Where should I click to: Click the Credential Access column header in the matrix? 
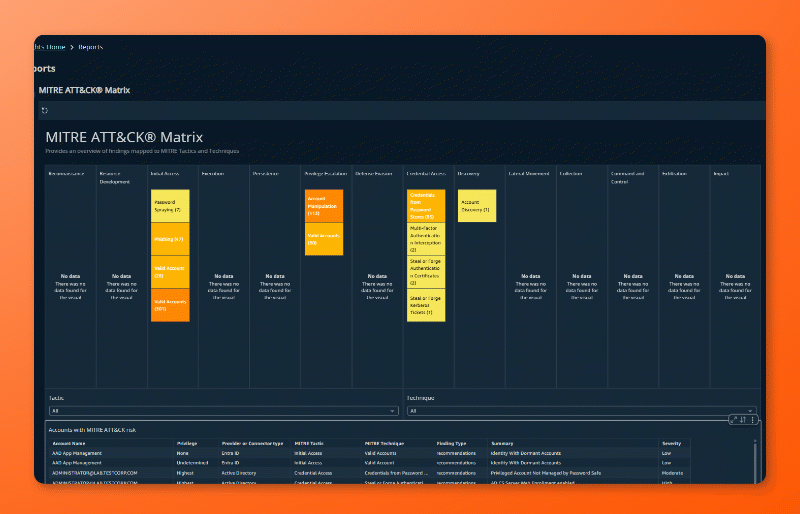427,174
